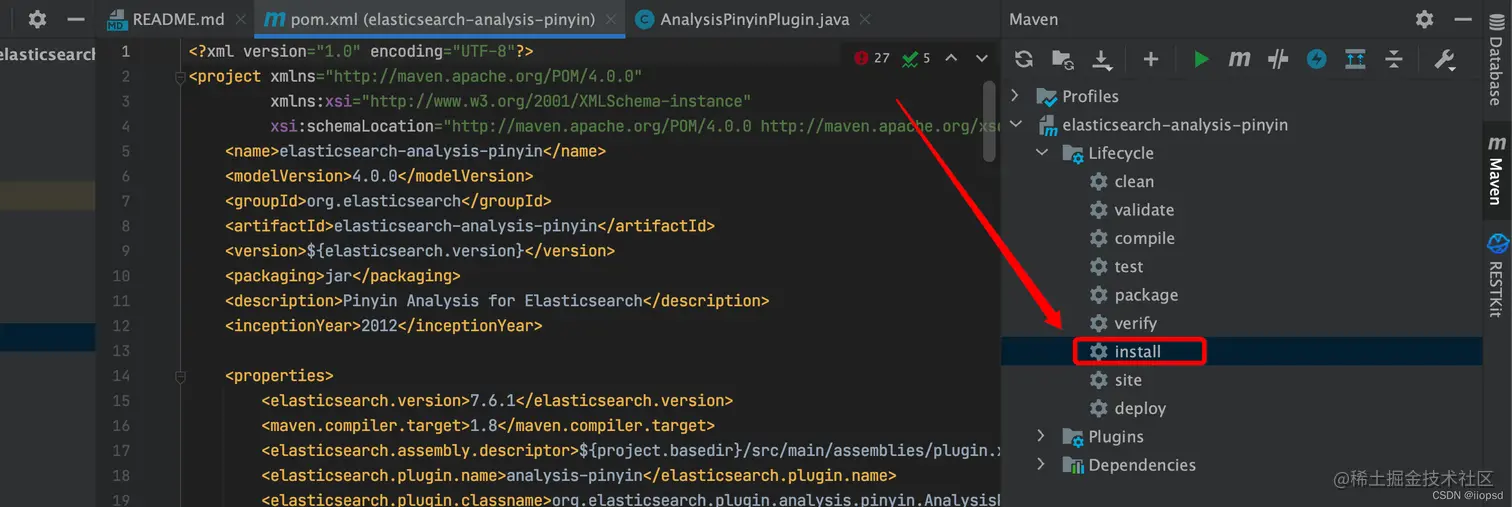Close AnalysisPinyinPlugin.java tab
Image resolution: width=1512 pixels, height=507 pixels.
coord(864,19)
